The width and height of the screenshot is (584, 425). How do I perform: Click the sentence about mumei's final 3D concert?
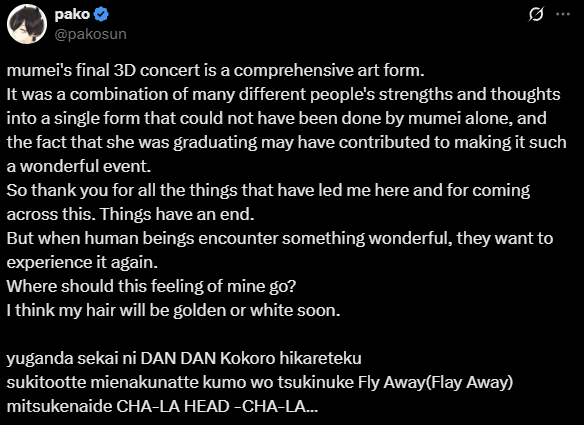pos(216,71)
